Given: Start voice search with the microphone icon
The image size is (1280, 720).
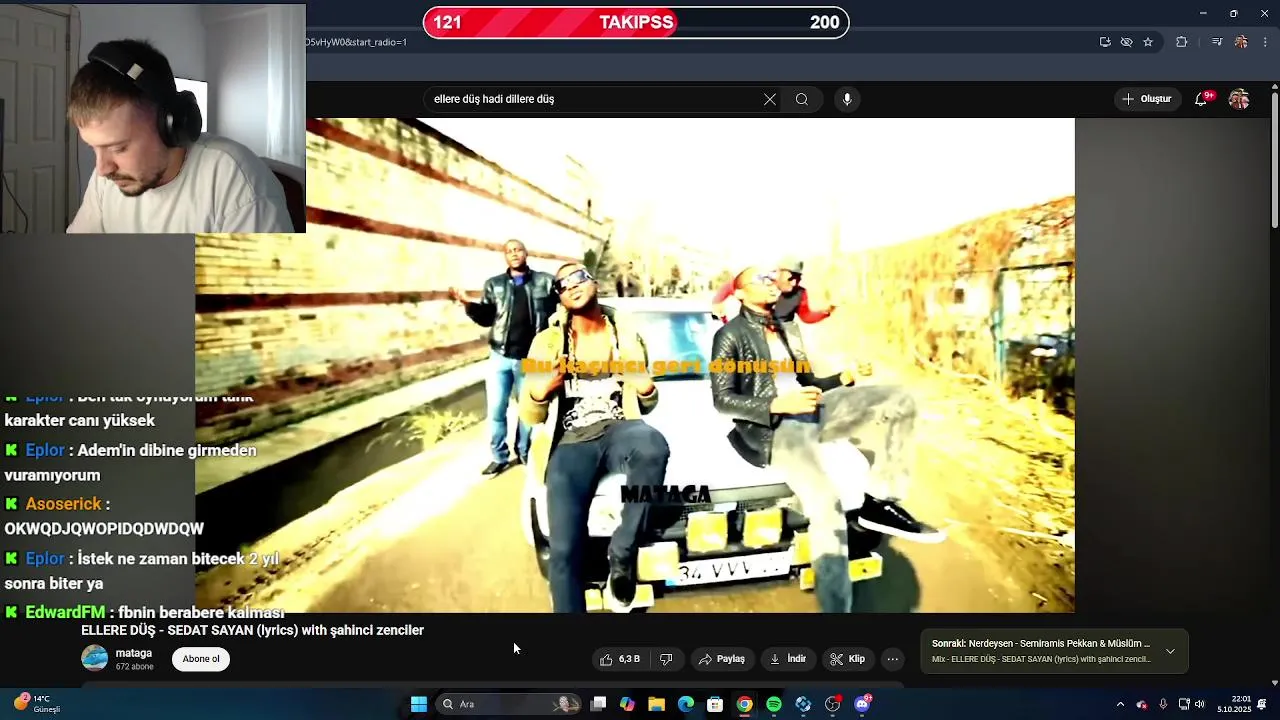Looking at the screenshot, I should [x=847, y=99].
